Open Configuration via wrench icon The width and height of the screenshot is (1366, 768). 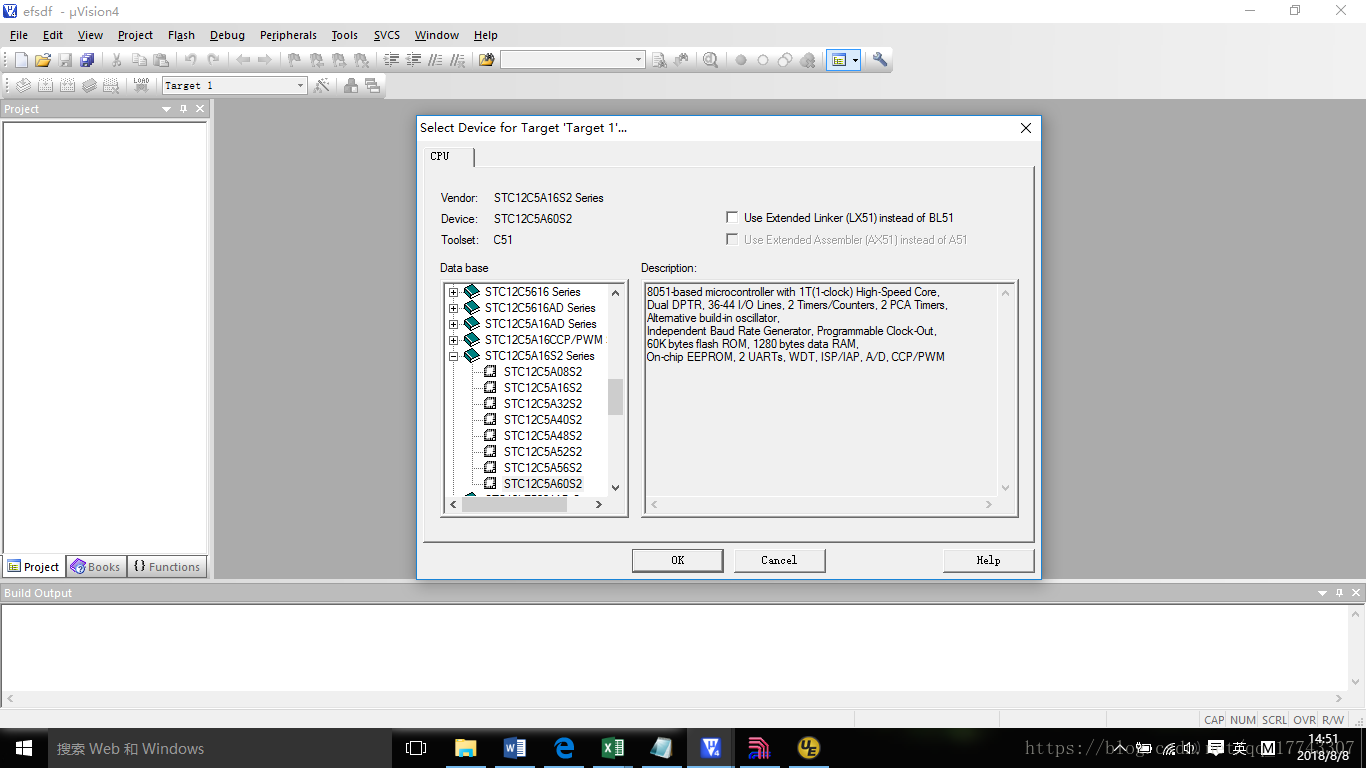(x=880, y=60)
